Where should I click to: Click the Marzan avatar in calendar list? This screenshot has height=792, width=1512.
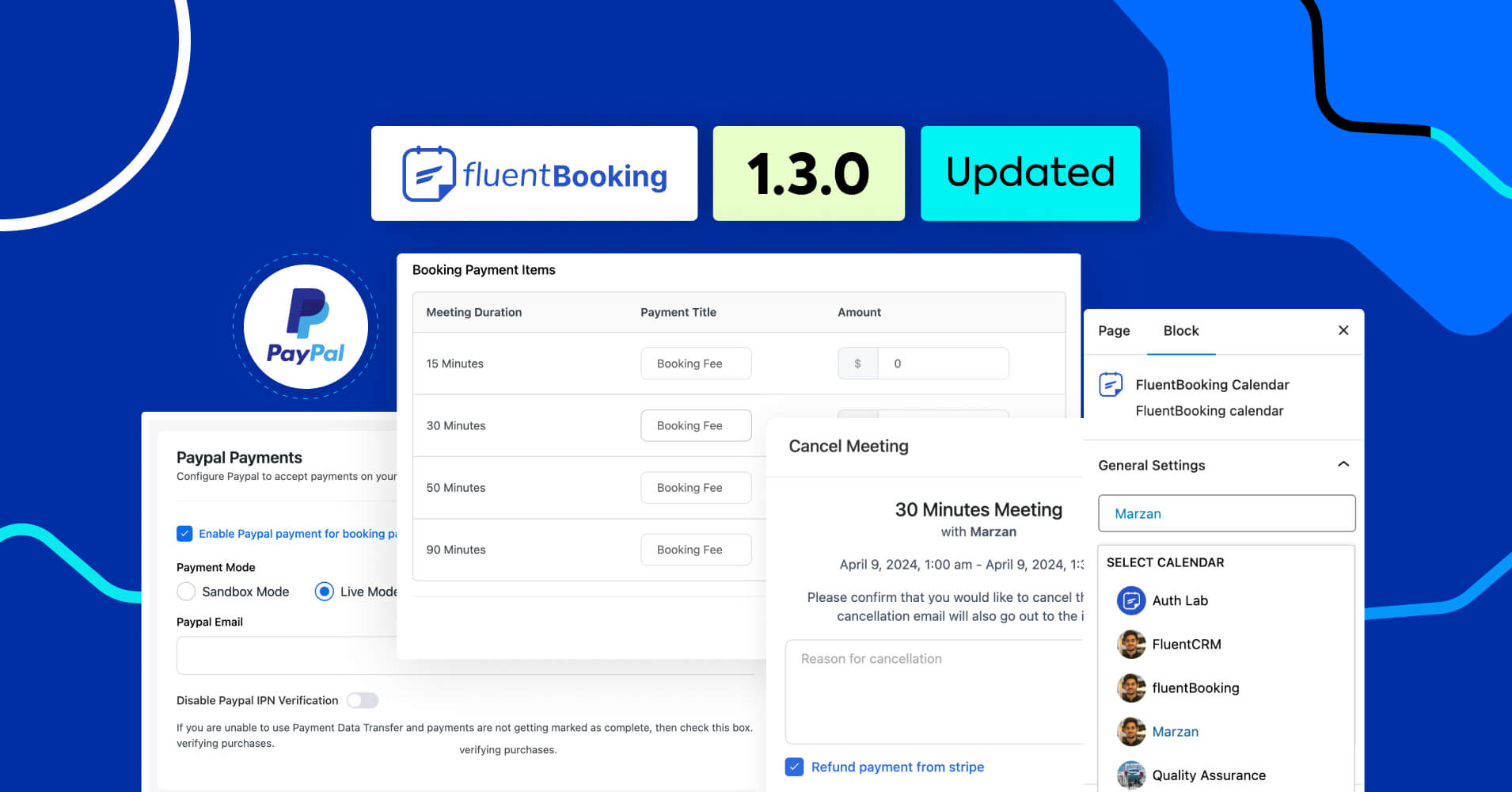pos(1131,731)
